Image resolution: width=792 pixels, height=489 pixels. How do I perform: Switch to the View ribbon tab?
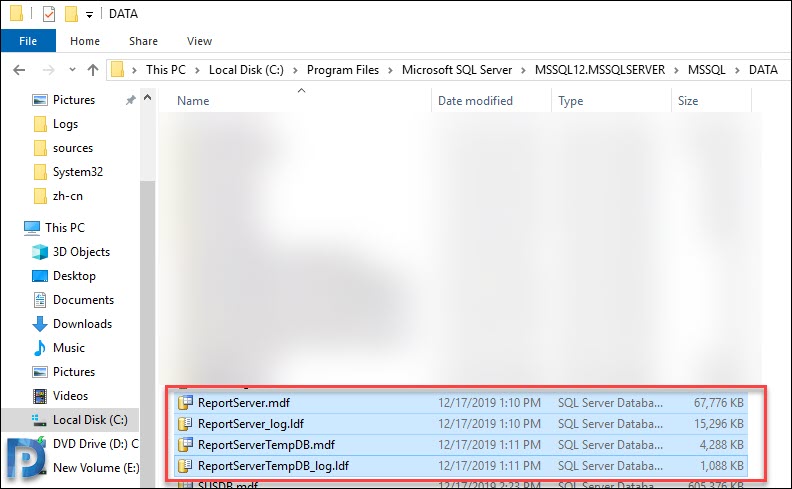pos(200,41)
